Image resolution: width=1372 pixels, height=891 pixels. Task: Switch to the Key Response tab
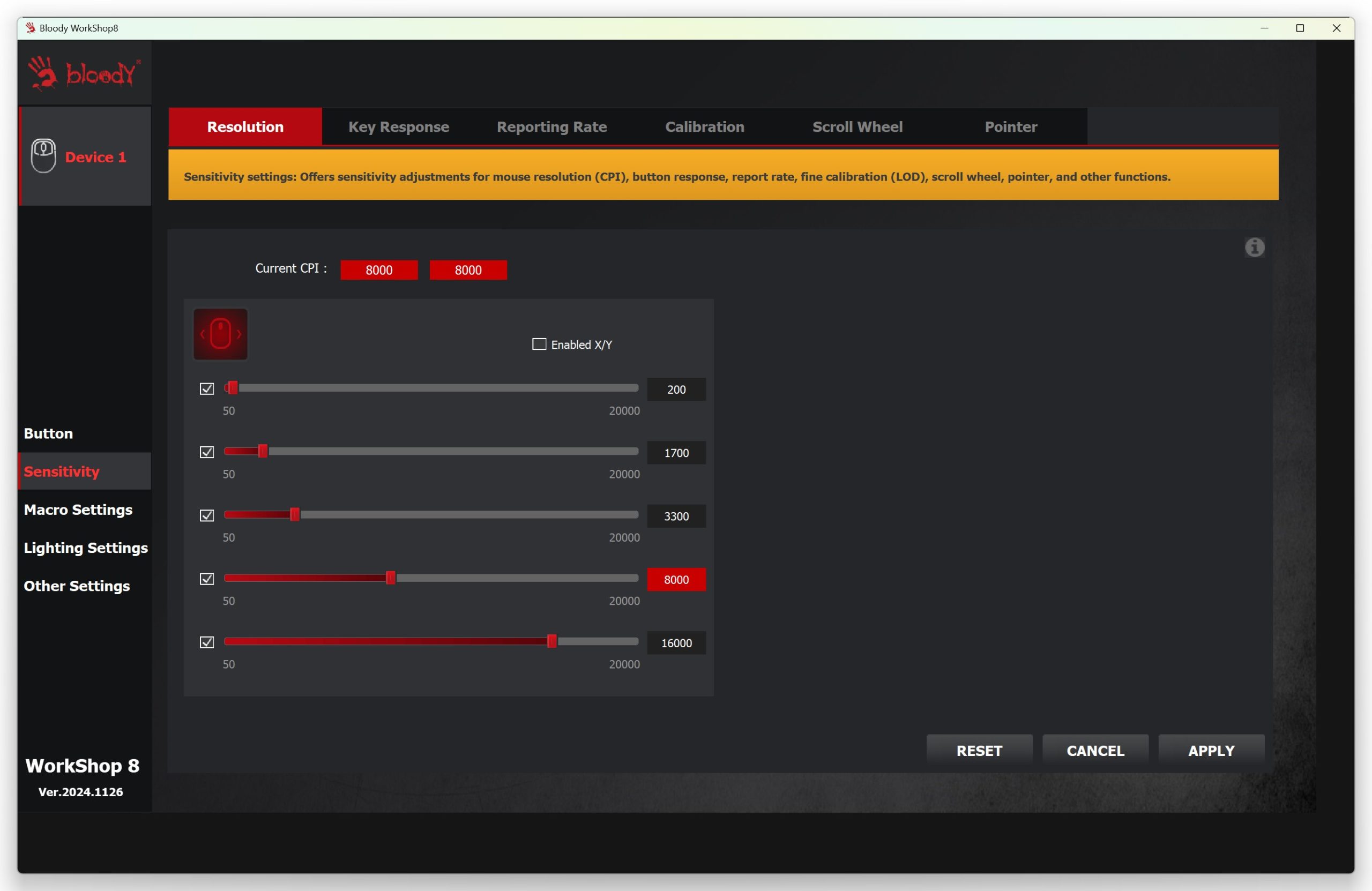398,126
